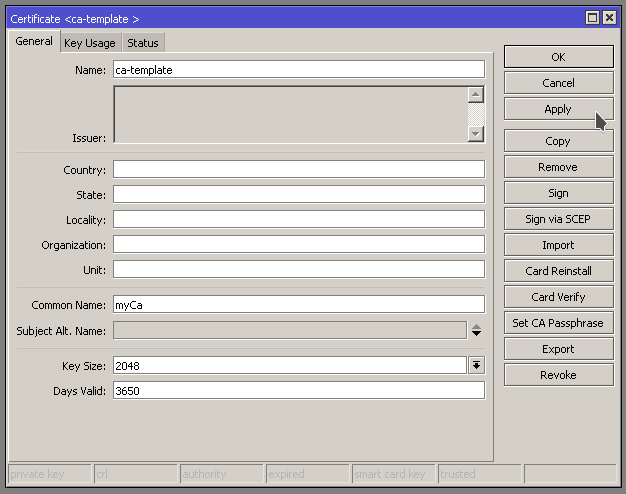Revoke the certificate
This screenshot has height=494, width=626.
(x=558, y=375)
